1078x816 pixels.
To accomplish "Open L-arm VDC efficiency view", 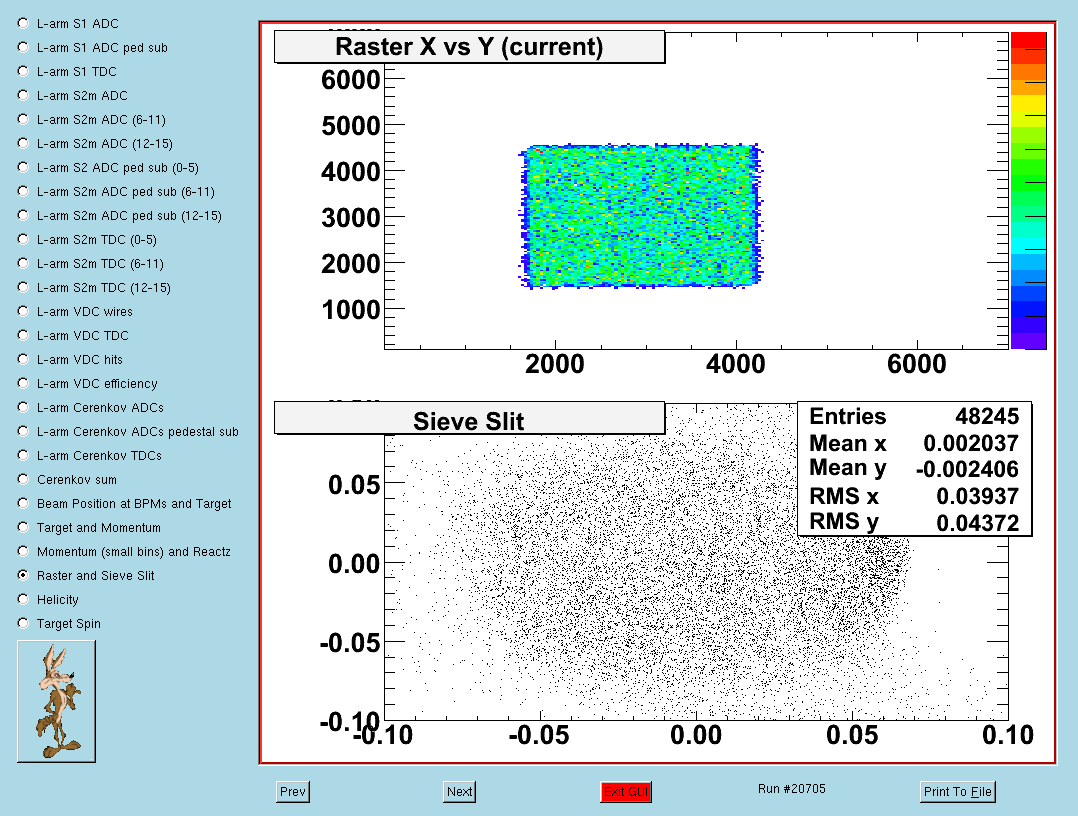I will point(23,384).
